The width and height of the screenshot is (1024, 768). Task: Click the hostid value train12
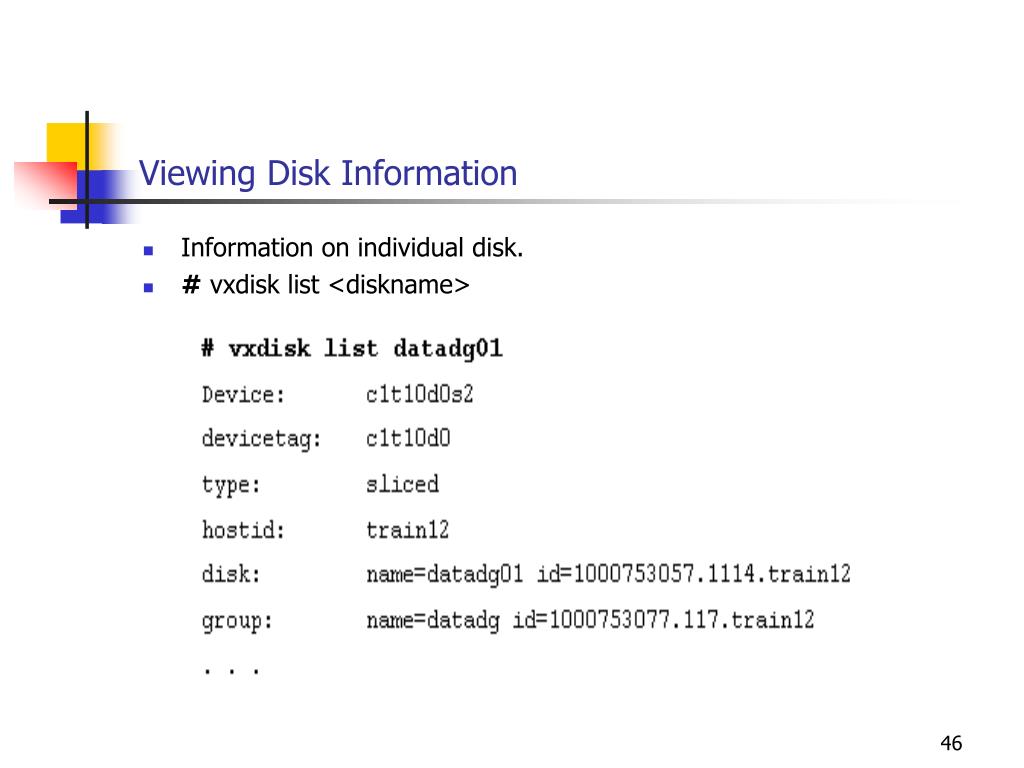pos(408,530)
